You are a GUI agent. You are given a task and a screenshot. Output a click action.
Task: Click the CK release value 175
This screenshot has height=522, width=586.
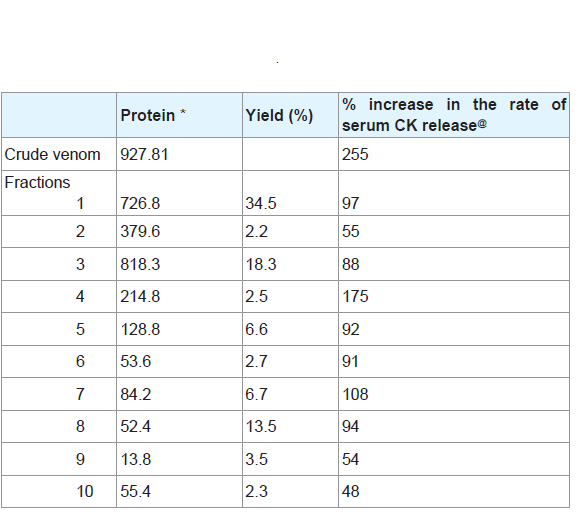tap(355, 296)
